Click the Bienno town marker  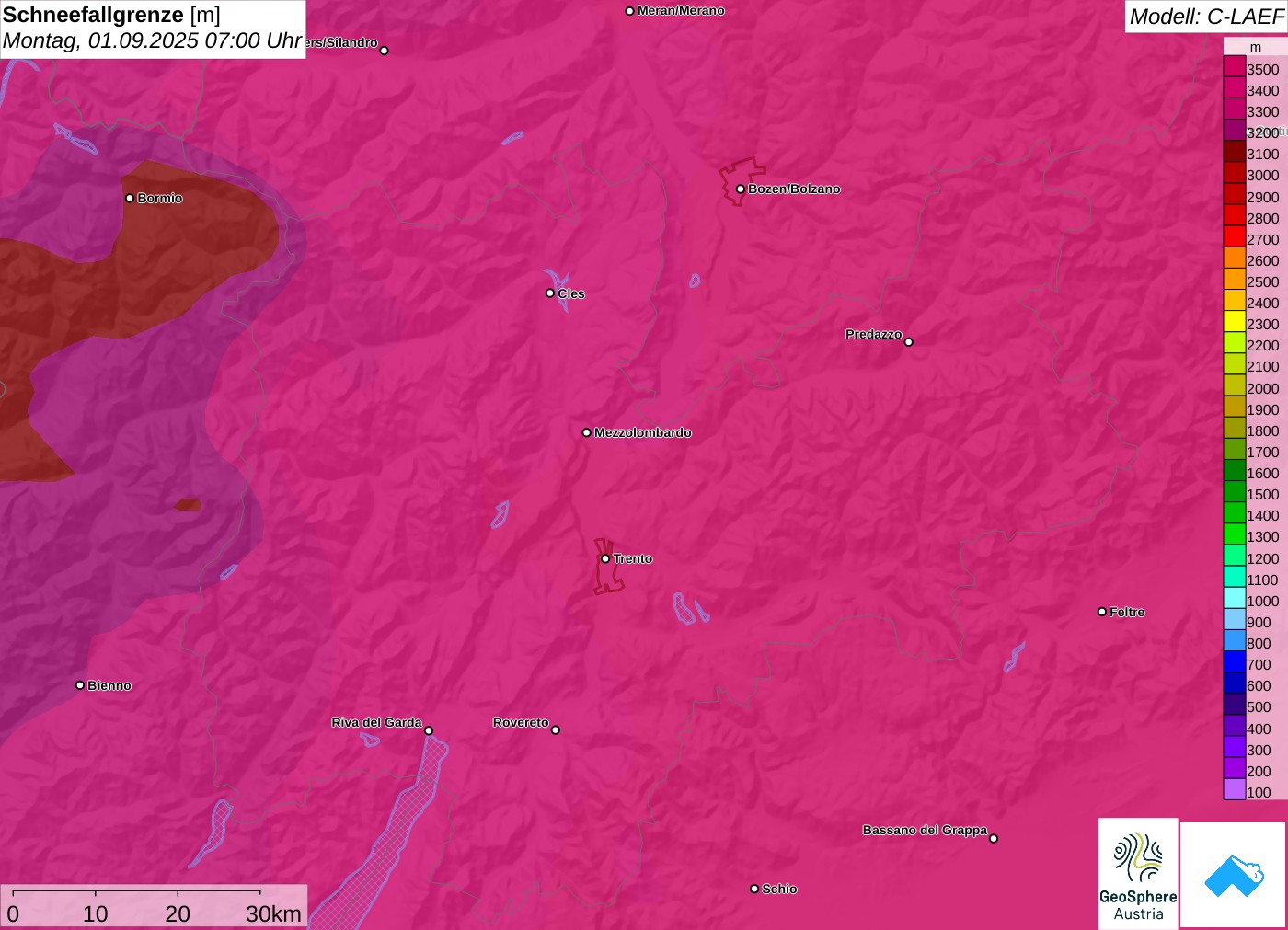point(80,685)
